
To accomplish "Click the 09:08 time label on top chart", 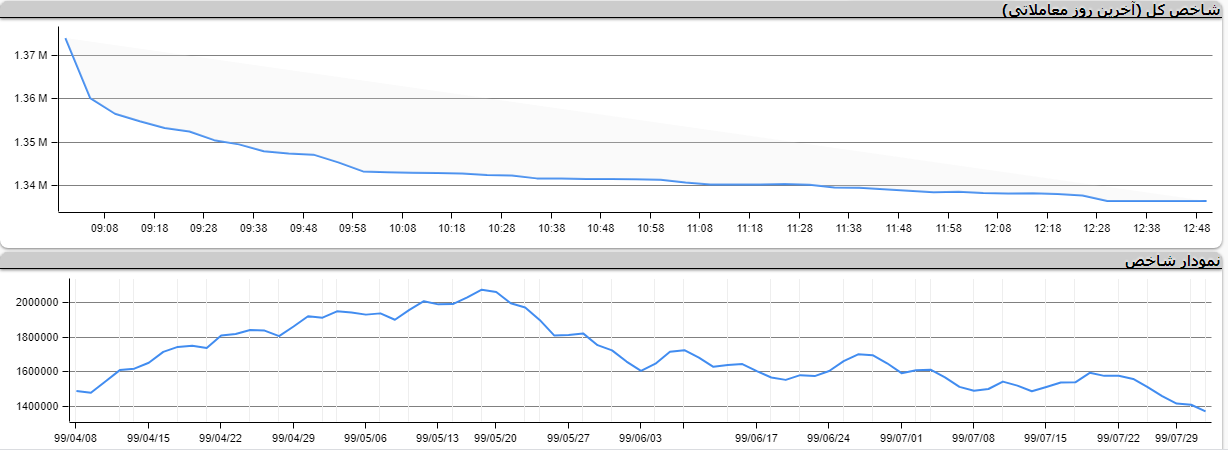I will point(104,228).
